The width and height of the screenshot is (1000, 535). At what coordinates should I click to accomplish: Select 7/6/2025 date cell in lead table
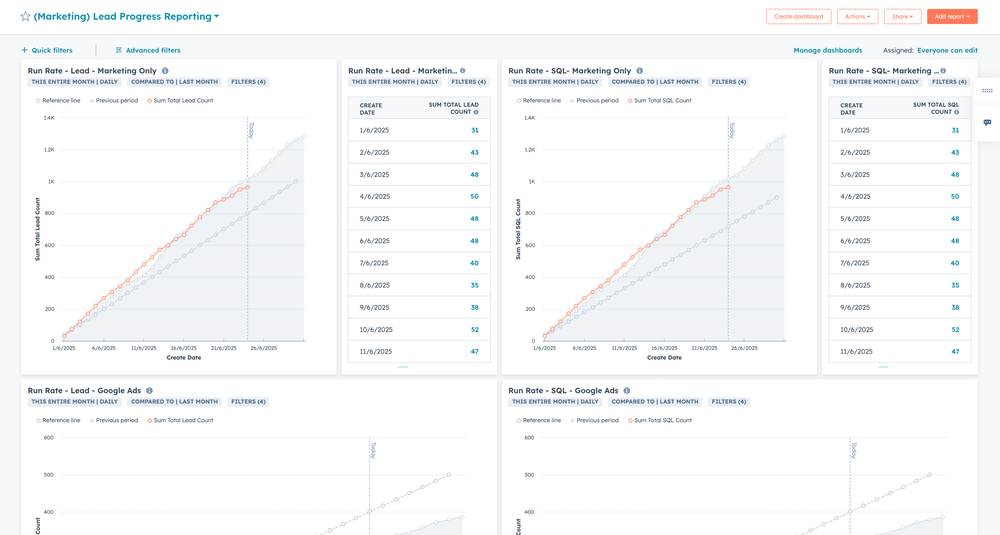pos(374,263)
